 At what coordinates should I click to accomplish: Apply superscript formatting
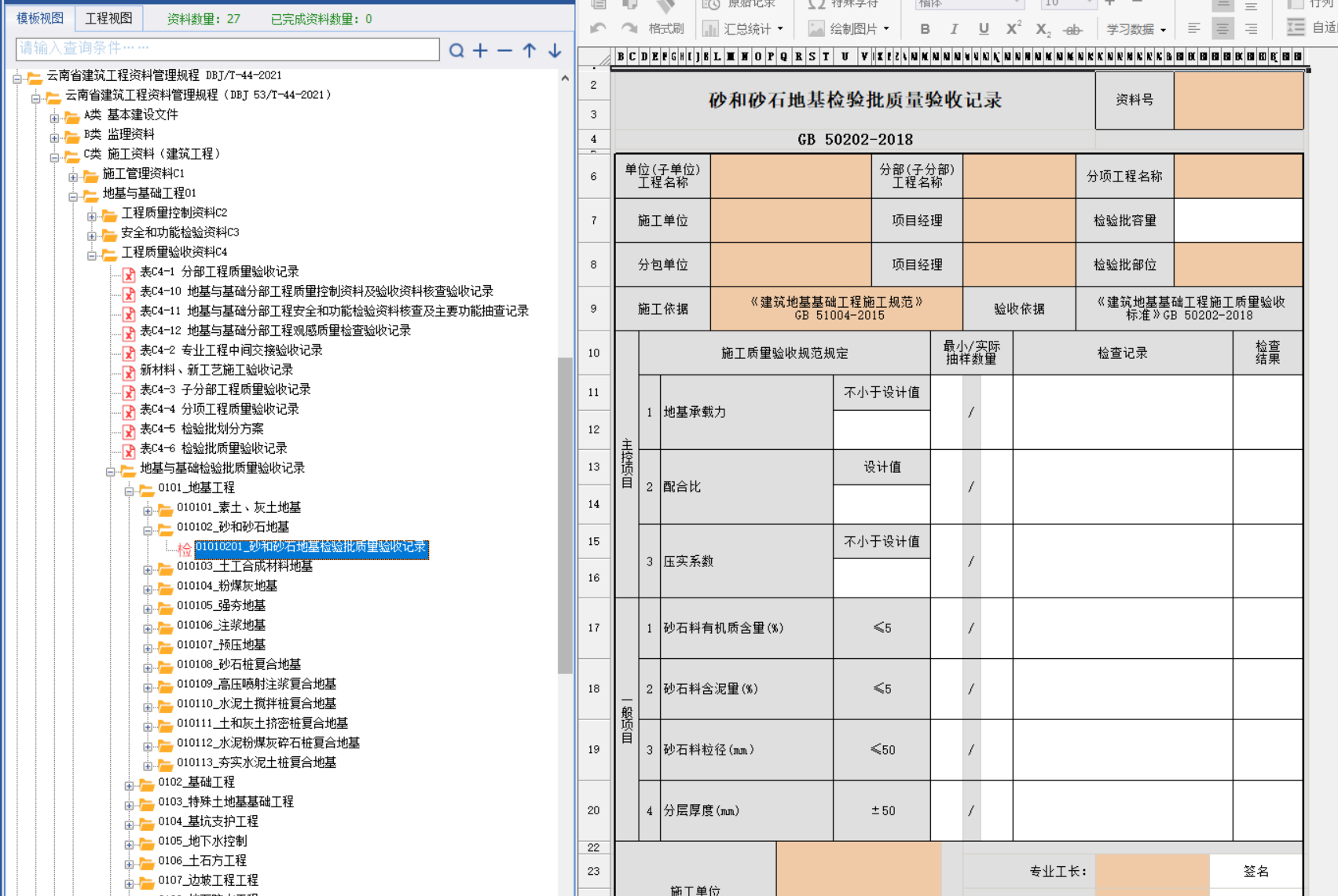1014,29
